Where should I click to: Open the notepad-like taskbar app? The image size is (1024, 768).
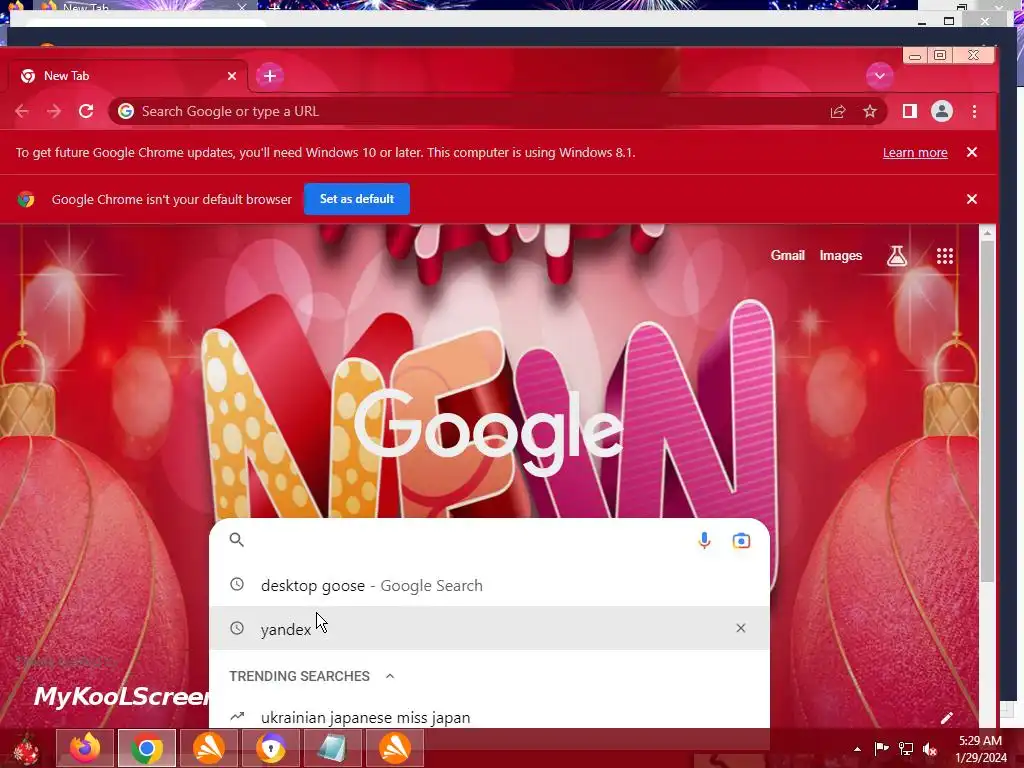pyautogui.click(x=332, y=748)
